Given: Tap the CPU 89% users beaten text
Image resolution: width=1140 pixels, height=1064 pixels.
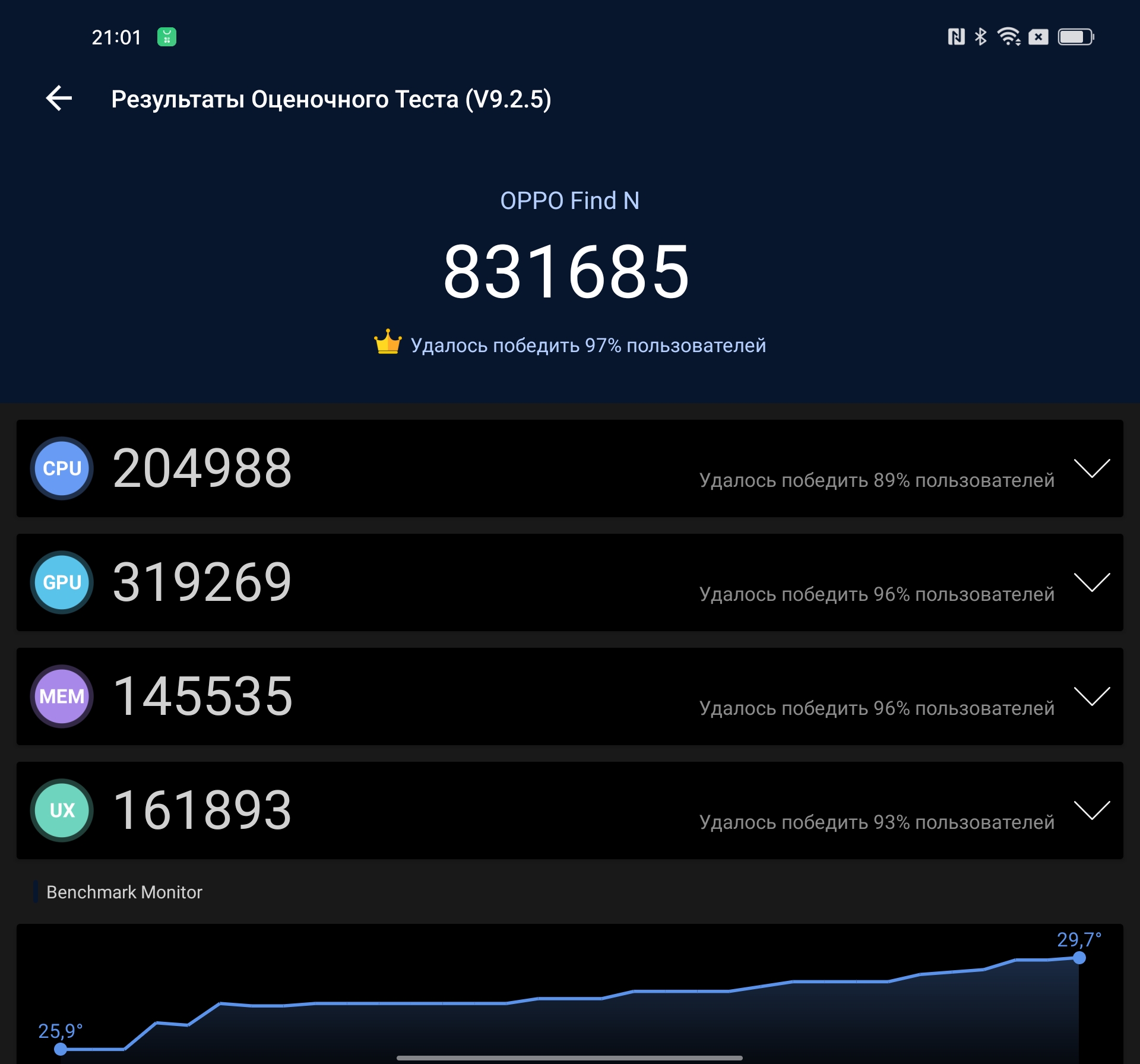Looking at the screenshot, I should [x=876, y=480].
